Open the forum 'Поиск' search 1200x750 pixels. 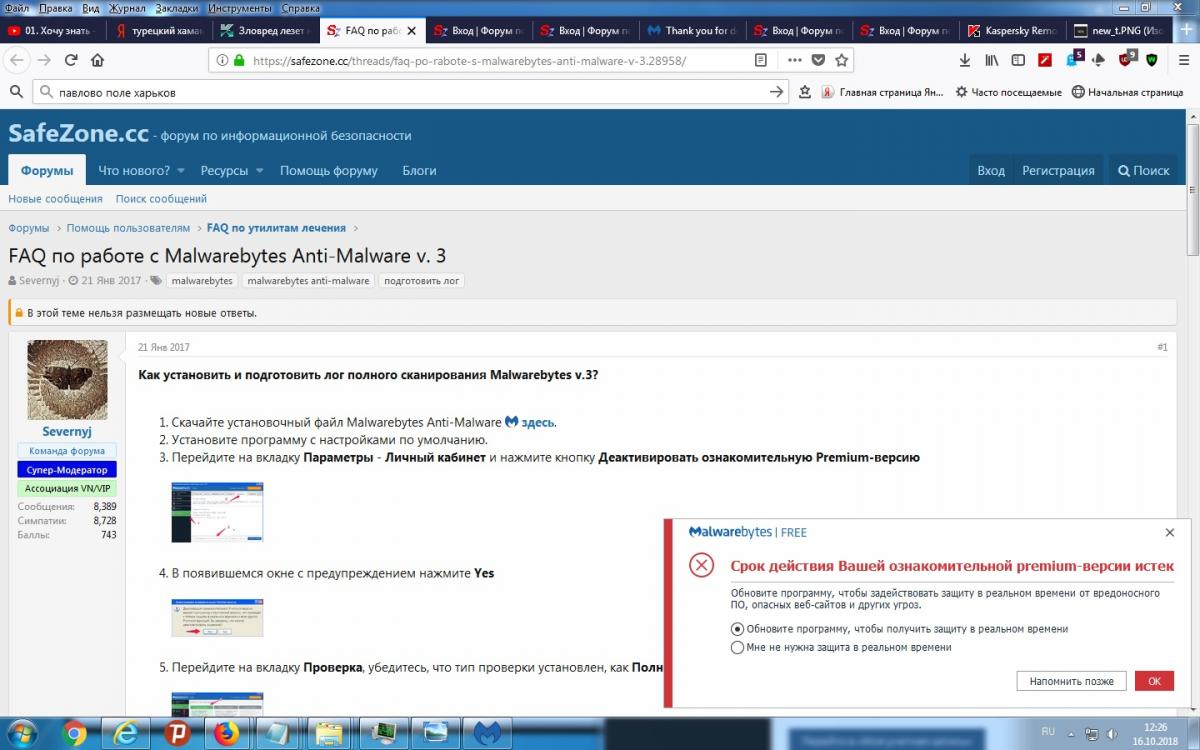pos(1144,170)
